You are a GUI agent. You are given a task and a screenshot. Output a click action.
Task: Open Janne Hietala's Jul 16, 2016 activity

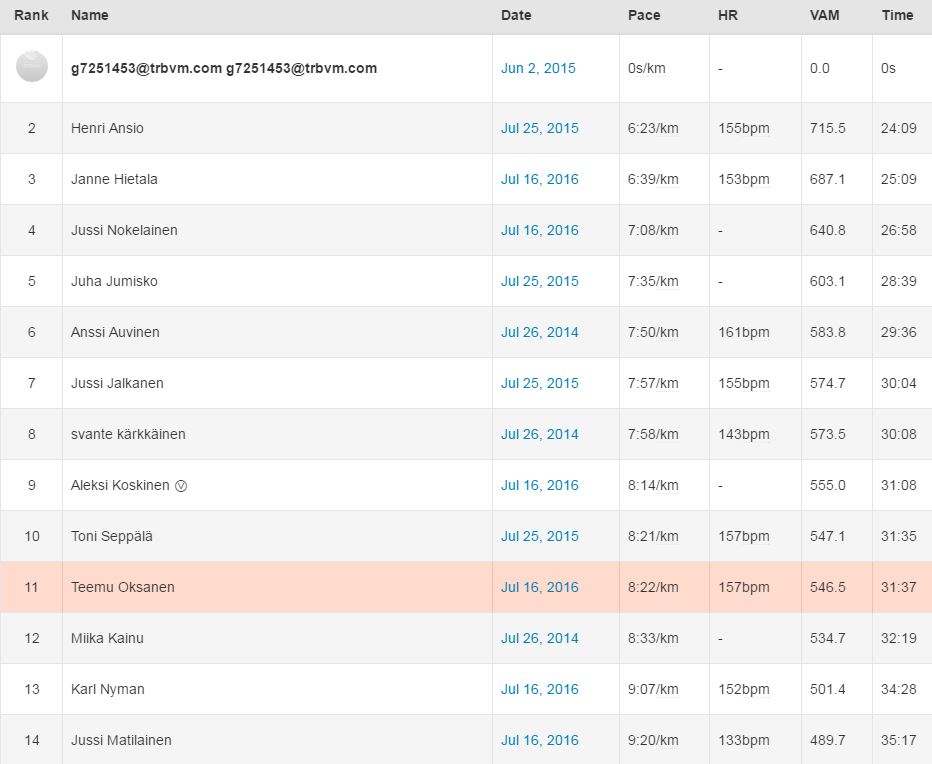[539, 180]
